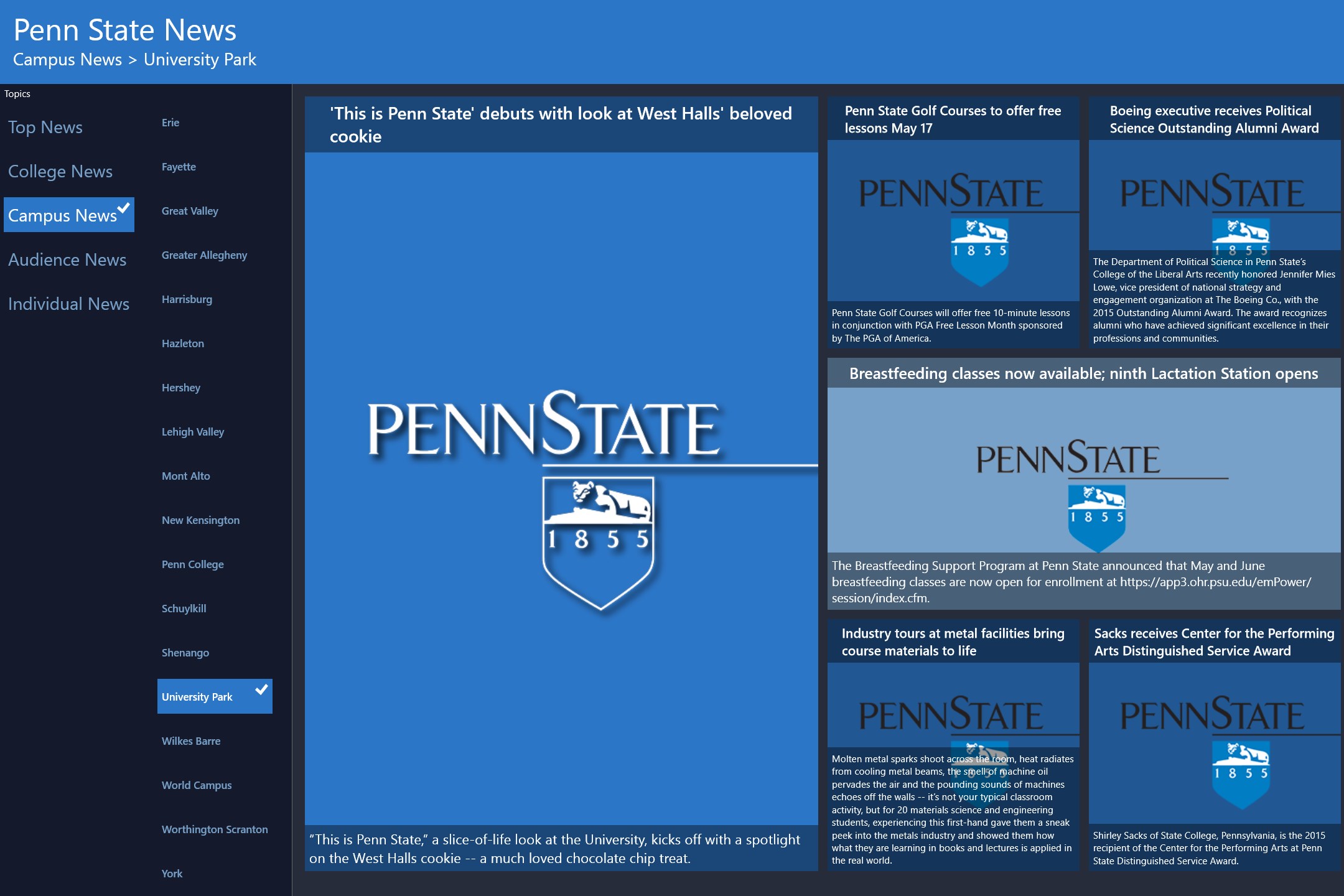This screenshot has height=896, width=1344.
Task: Select the York campus item
Action: coord(172,874)
